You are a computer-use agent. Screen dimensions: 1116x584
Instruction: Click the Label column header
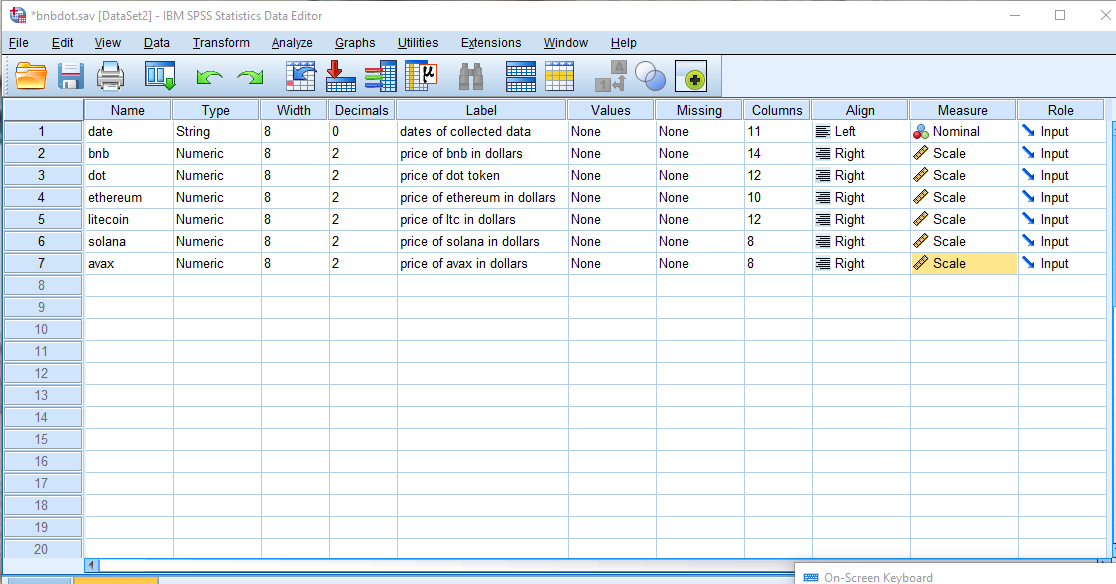pos(482,110)
